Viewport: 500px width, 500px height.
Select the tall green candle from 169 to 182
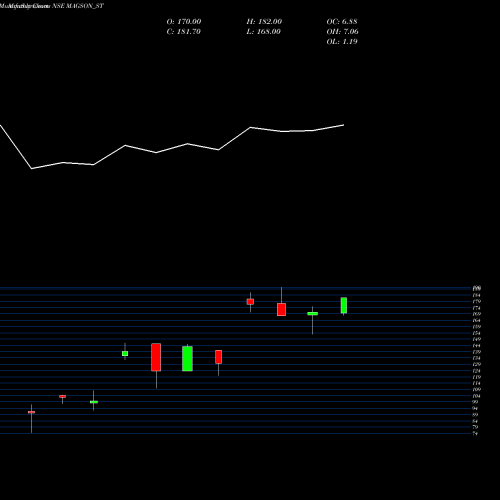344,305
